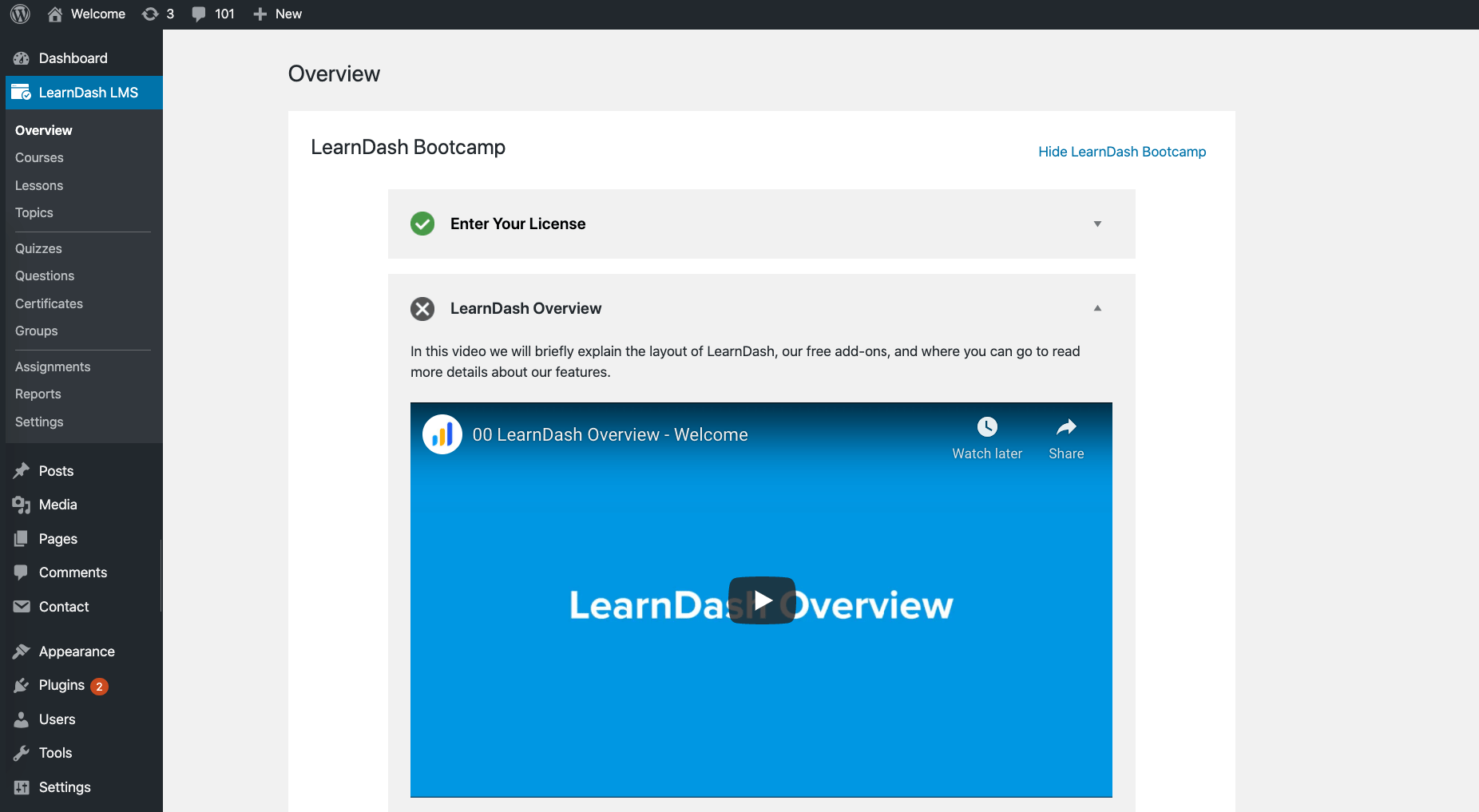Click the Plugins plug icon
Viewport: 1479px width, 812px height.
tap(22, 685)
